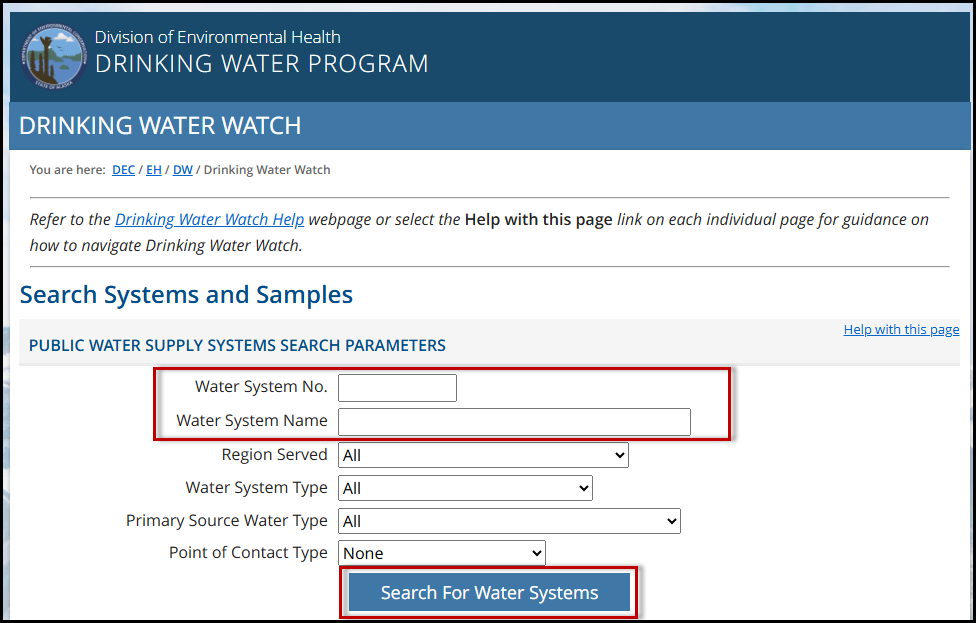The height and width of the screenshot is (623, 976).
Task: Select the Public Water Supply Systems Search Parameters header
Action: [237, 345]
